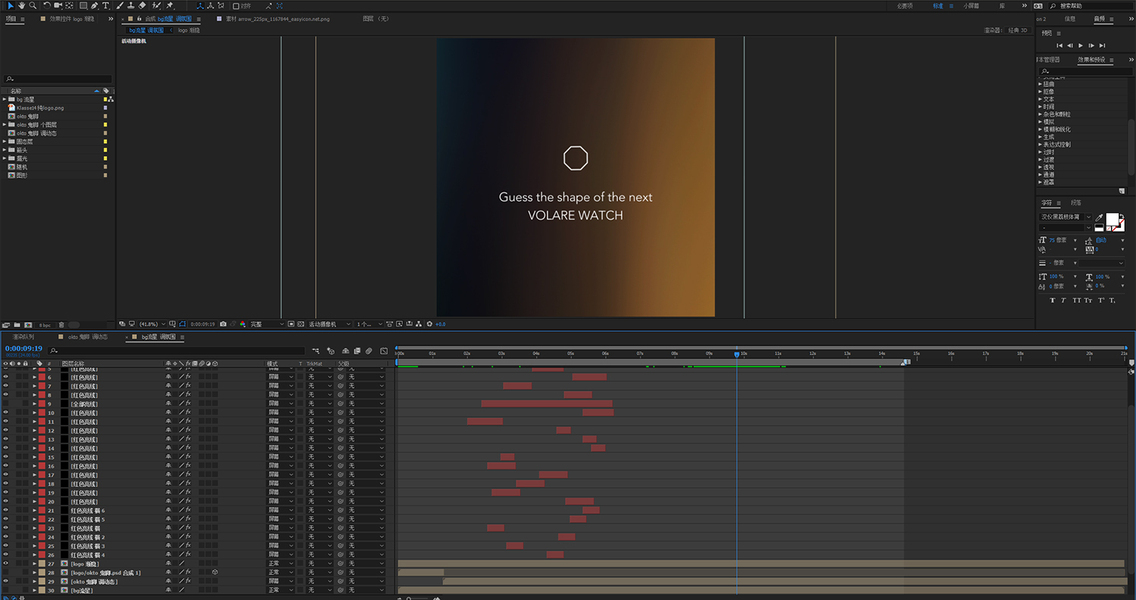This screenshot has width=1136, height=600.
Task: Open viewer magnification dropdown 41.8%
Action: 153,324
